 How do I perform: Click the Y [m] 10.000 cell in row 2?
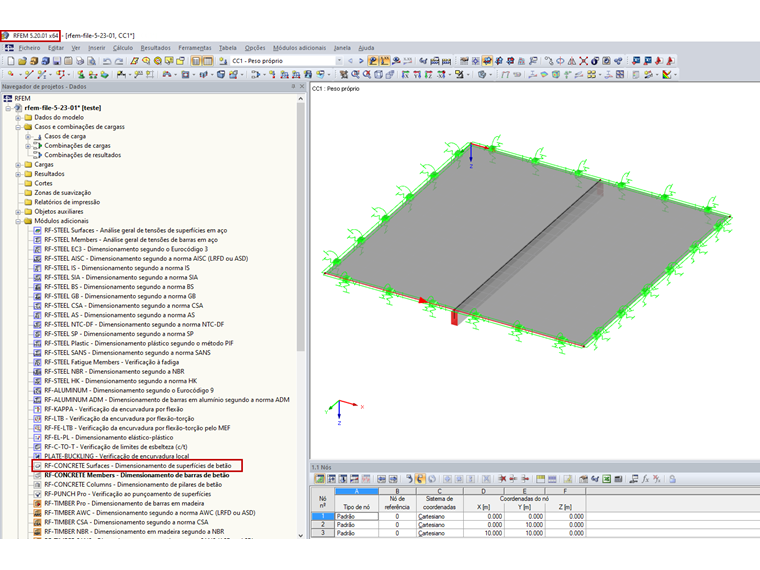pos(524,525)
